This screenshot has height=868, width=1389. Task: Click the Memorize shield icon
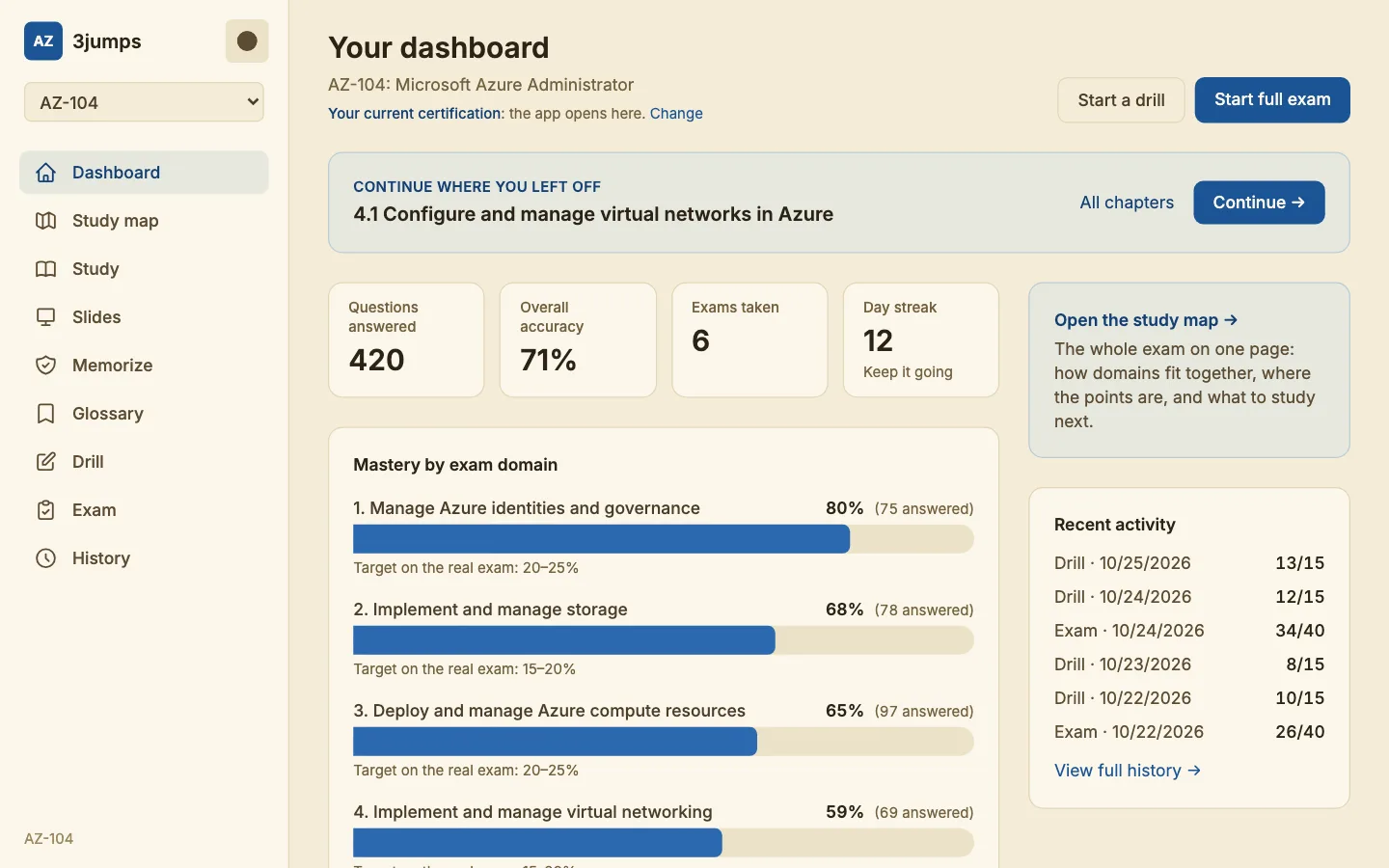click(45, 366)
